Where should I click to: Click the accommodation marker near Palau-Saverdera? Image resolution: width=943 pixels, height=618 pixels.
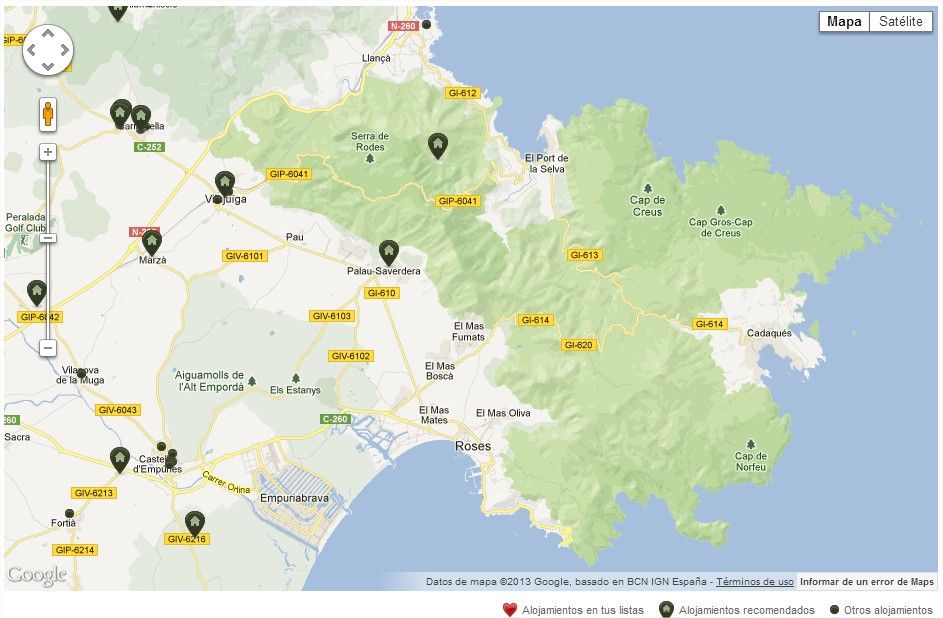pos(388,252)
